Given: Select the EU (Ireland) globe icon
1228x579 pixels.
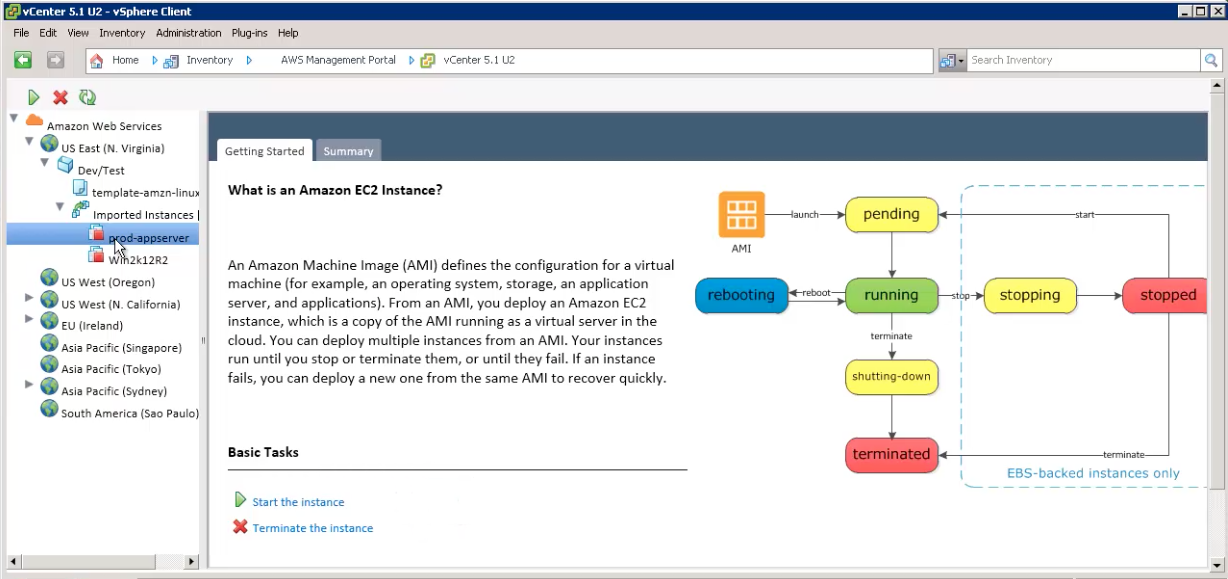Looking at the screenshot, I should tap(49, 322).
